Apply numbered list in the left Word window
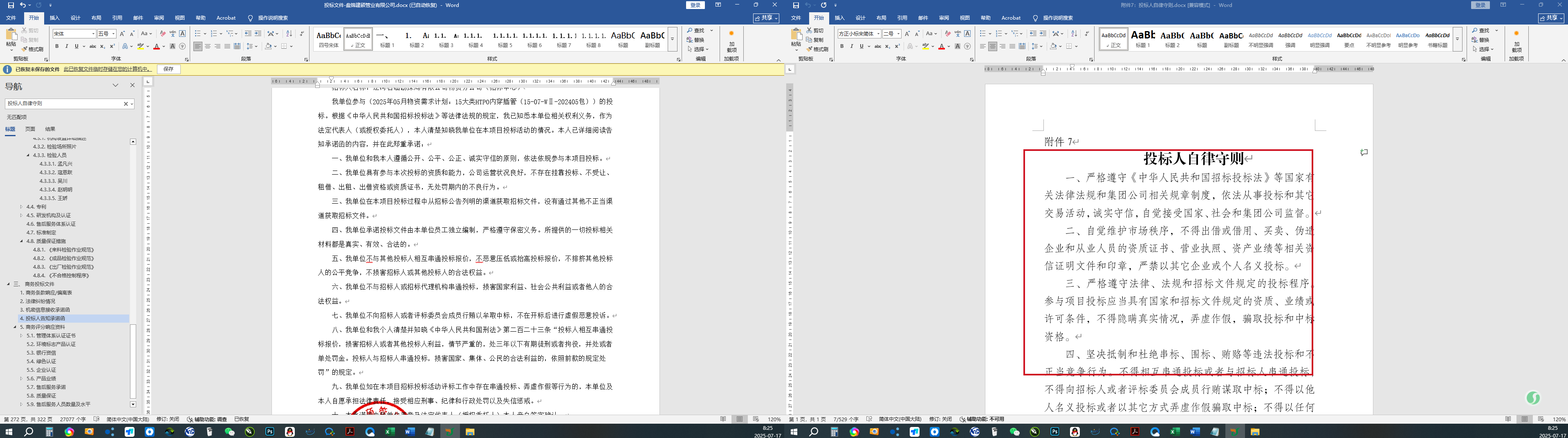Screen dimensions: 1568x438 tap(214, 34)
